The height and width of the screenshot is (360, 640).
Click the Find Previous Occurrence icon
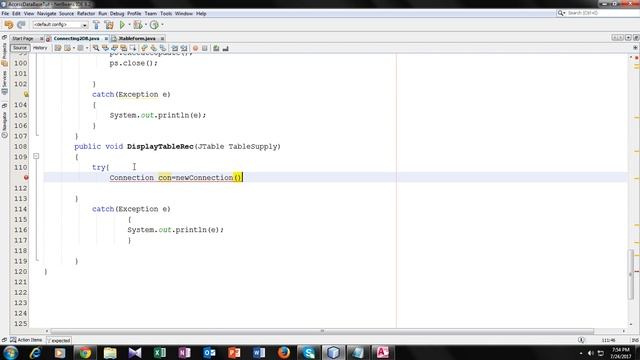pyautogui.click(x=105, y=48)
